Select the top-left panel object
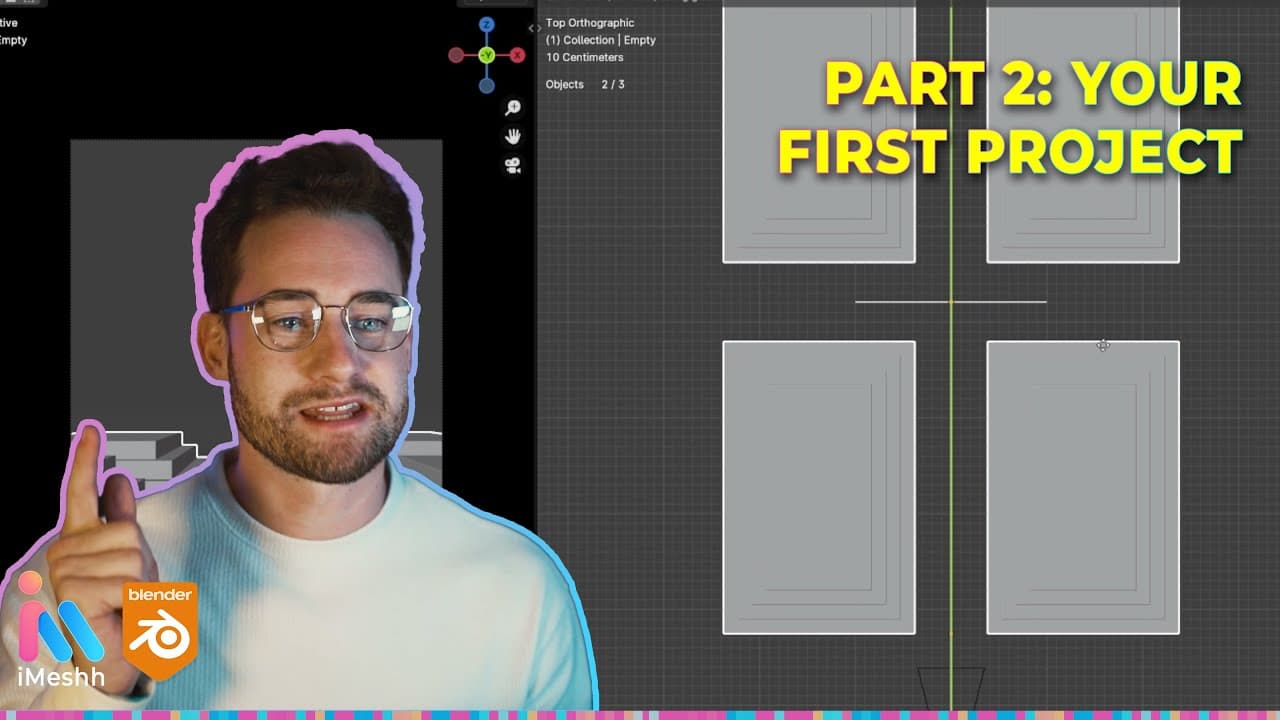 [x=819, y=133]
